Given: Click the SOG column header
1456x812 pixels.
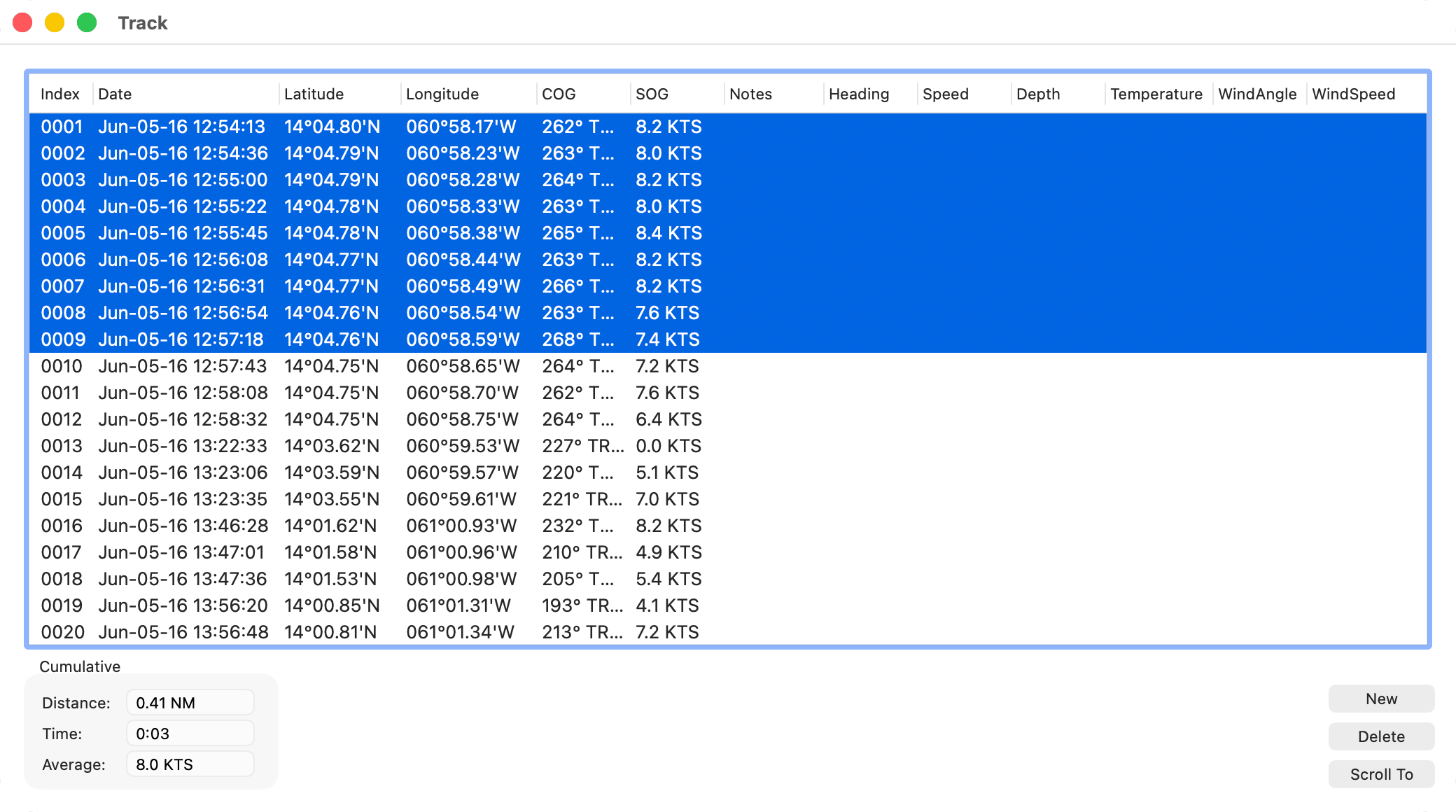Looking at the screenshot, I should [x=677, y=94].
